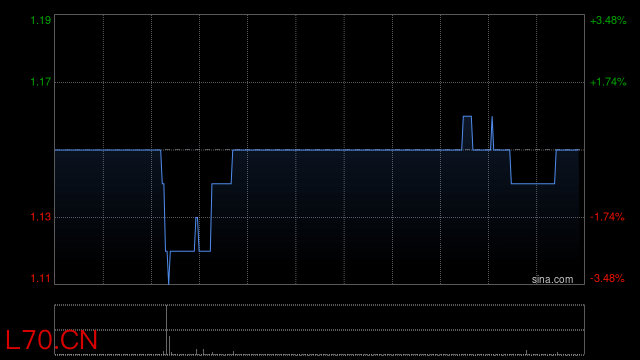The height and width of the screenshot is (360, 640).
Task: Click the 1.17 price axis label
Action: [41, 82]
